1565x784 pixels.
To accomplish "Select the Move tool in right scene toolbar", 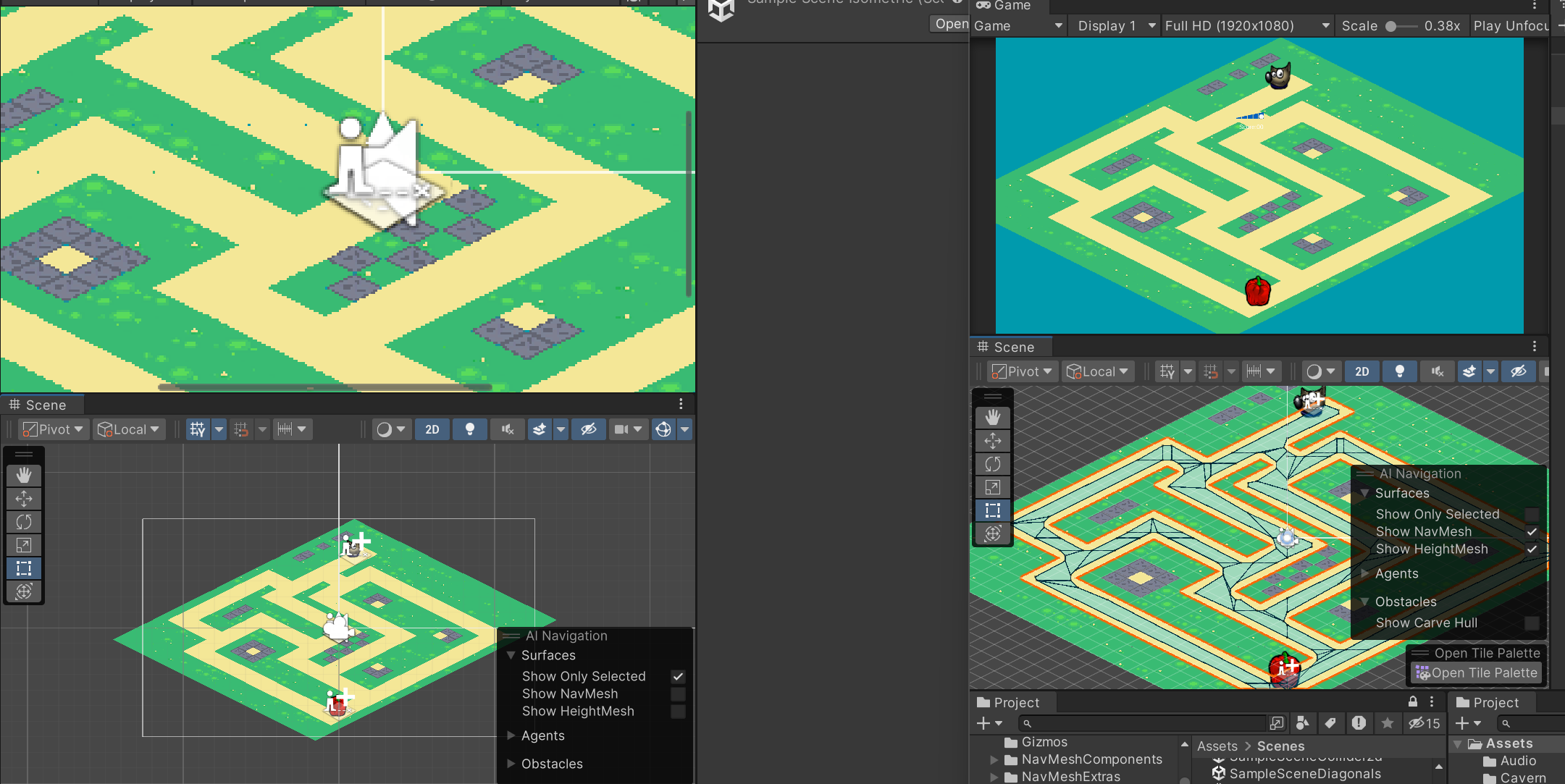I will 993,441.
